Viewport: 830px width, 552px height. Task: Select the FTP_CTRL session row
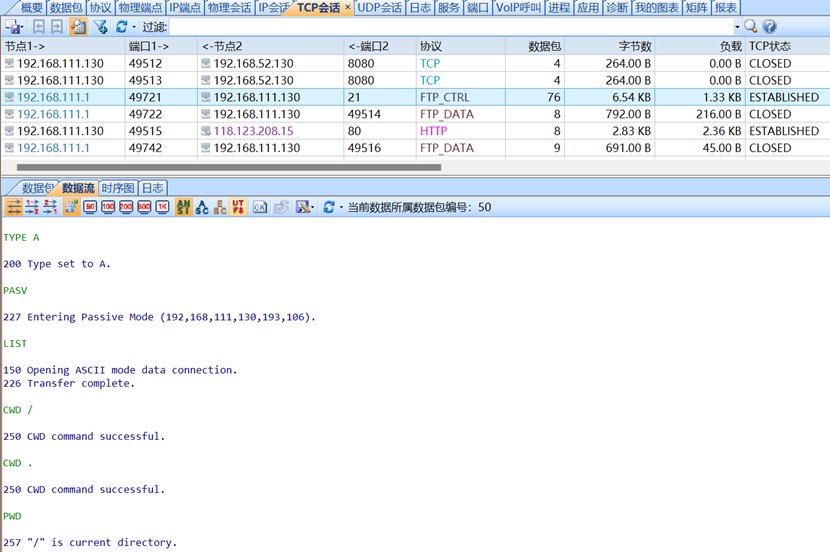pyautogui.click(x=415, y=97)
